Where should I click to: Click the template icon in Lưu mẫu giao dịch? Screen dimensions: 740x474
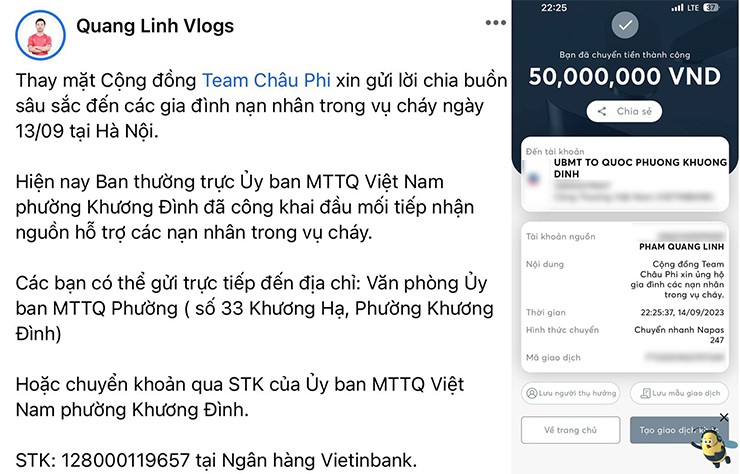tap(645, 393)
